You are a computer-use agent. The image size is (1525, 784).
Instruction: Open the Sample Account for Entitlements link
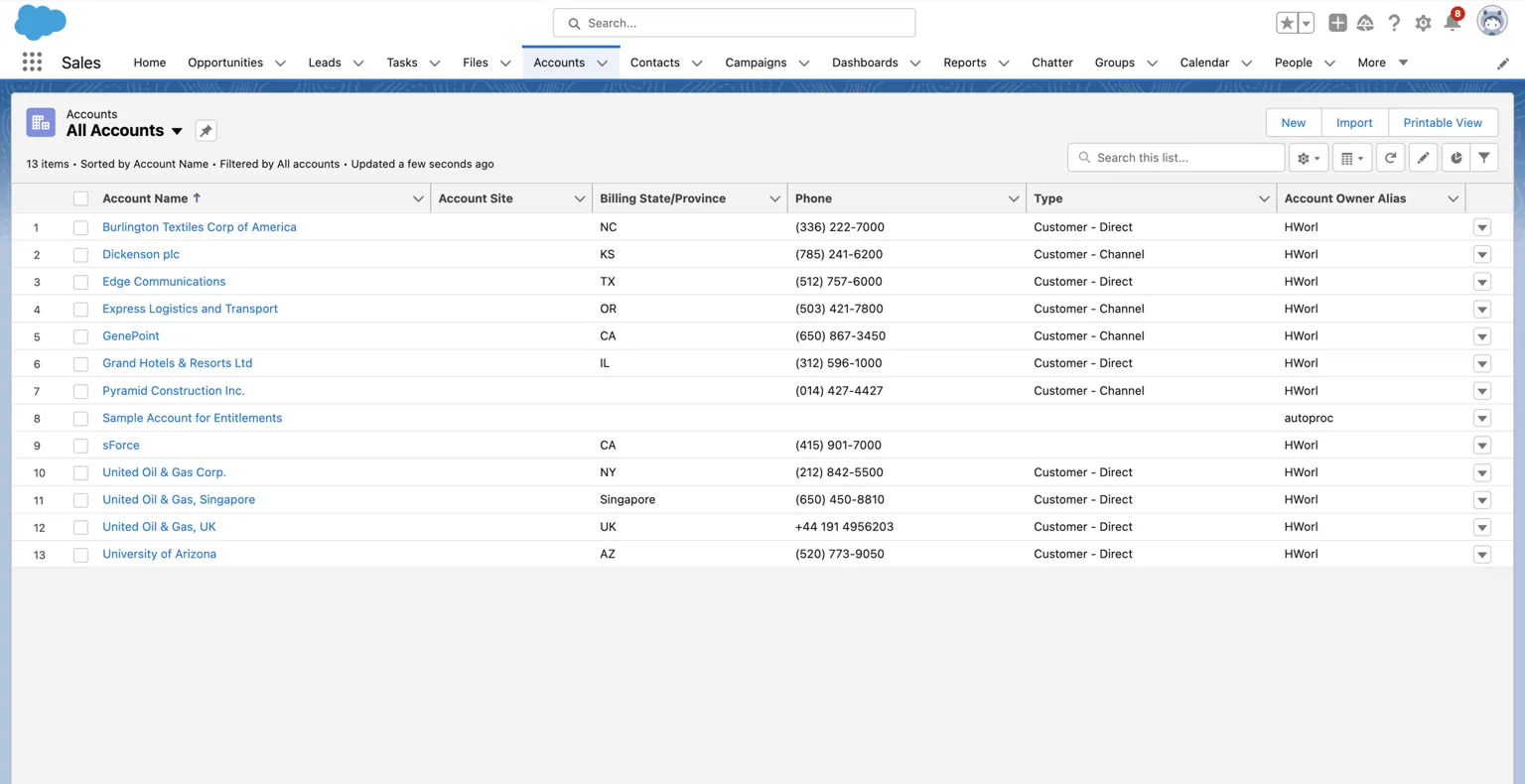[x=192, y=418]
